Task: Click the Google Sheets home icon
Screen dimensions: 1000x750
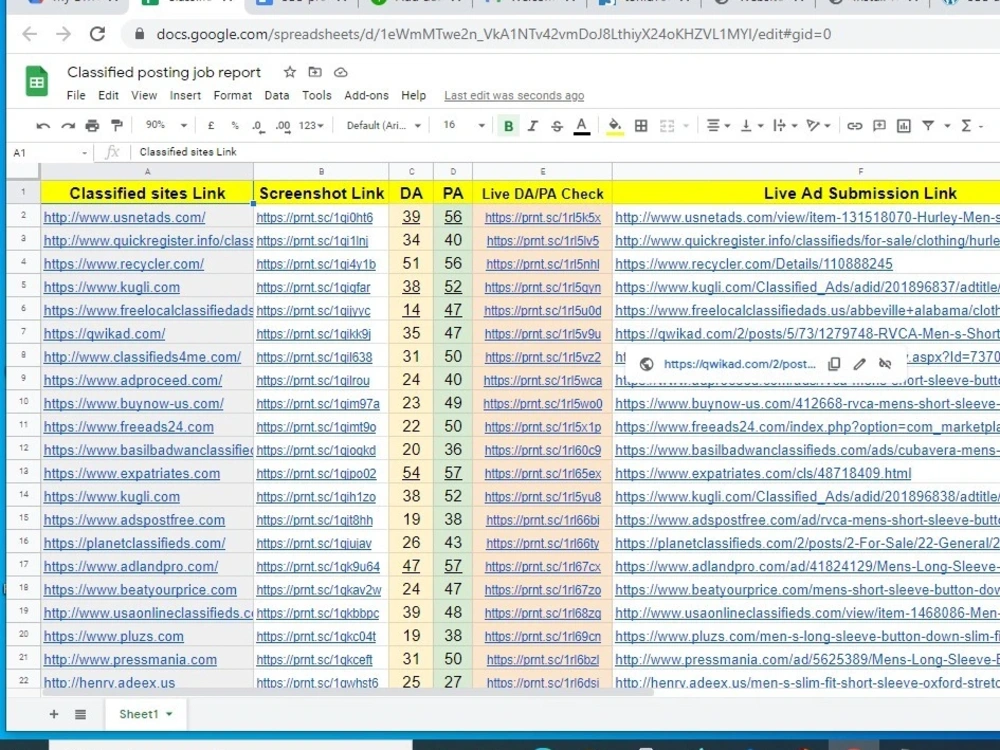Action: 37,82
